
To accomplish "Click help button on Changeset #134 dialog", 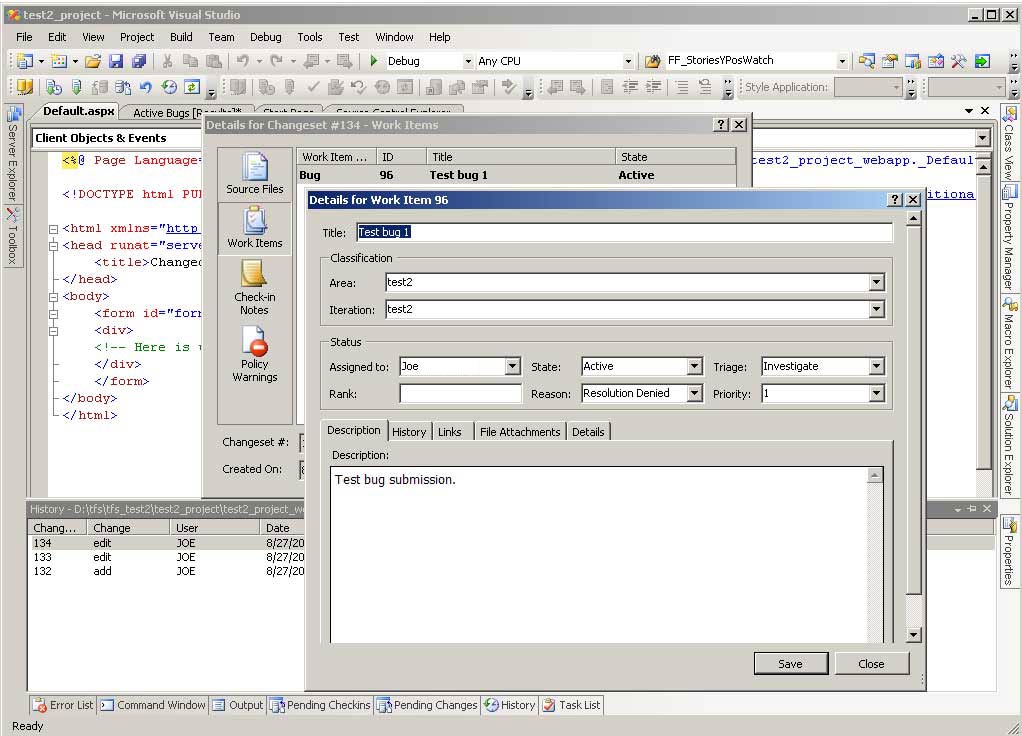I will point(721,125).
